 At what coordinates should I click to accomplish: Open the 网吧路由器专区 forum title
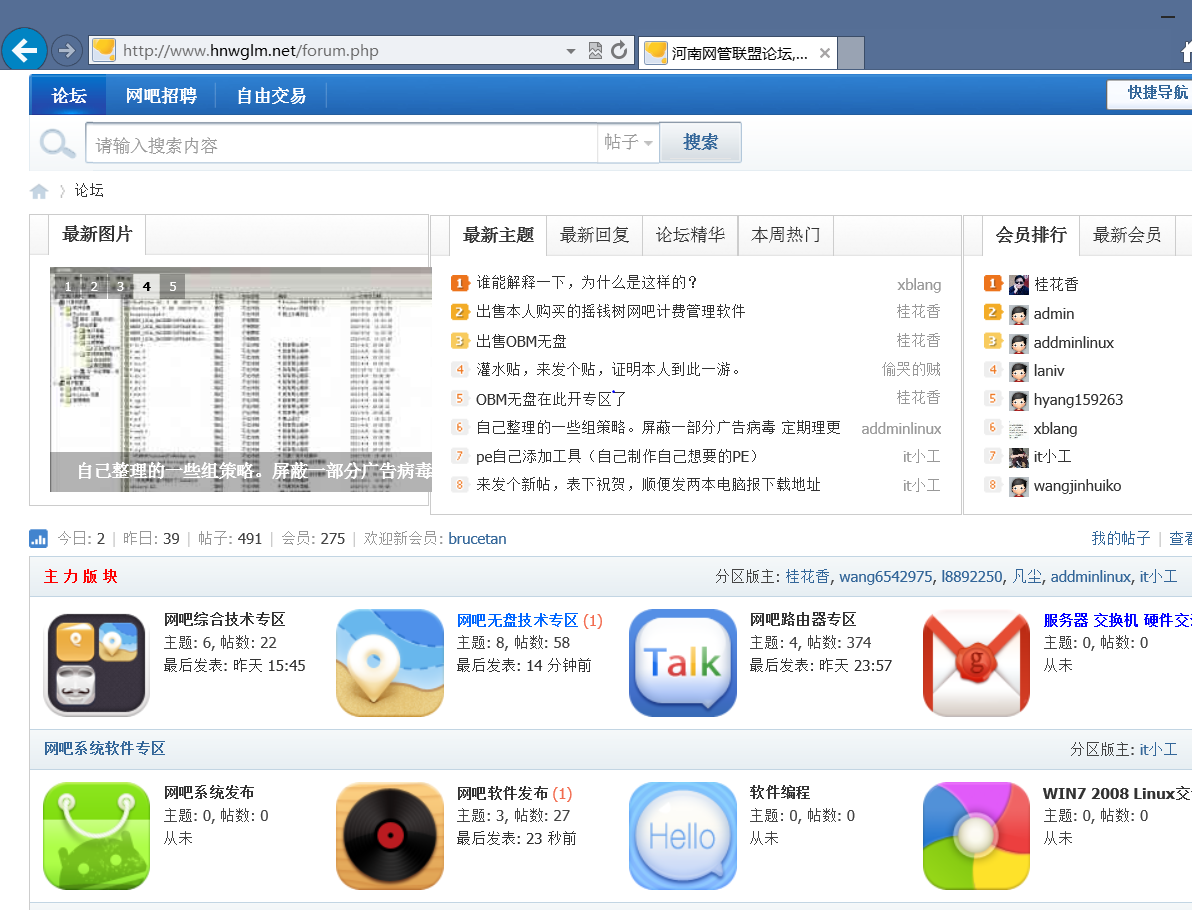point(803,620)
